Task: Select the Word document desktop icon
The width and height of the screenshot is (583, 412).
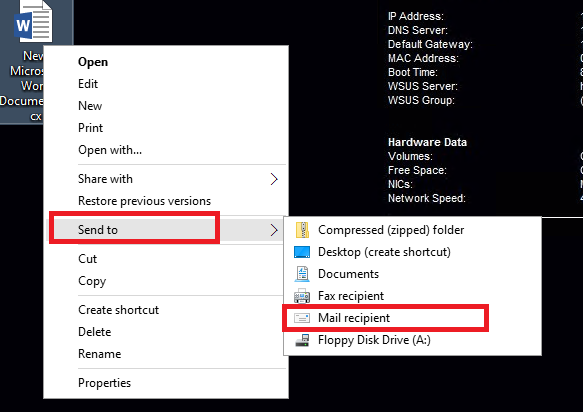Action: point(33,20)
